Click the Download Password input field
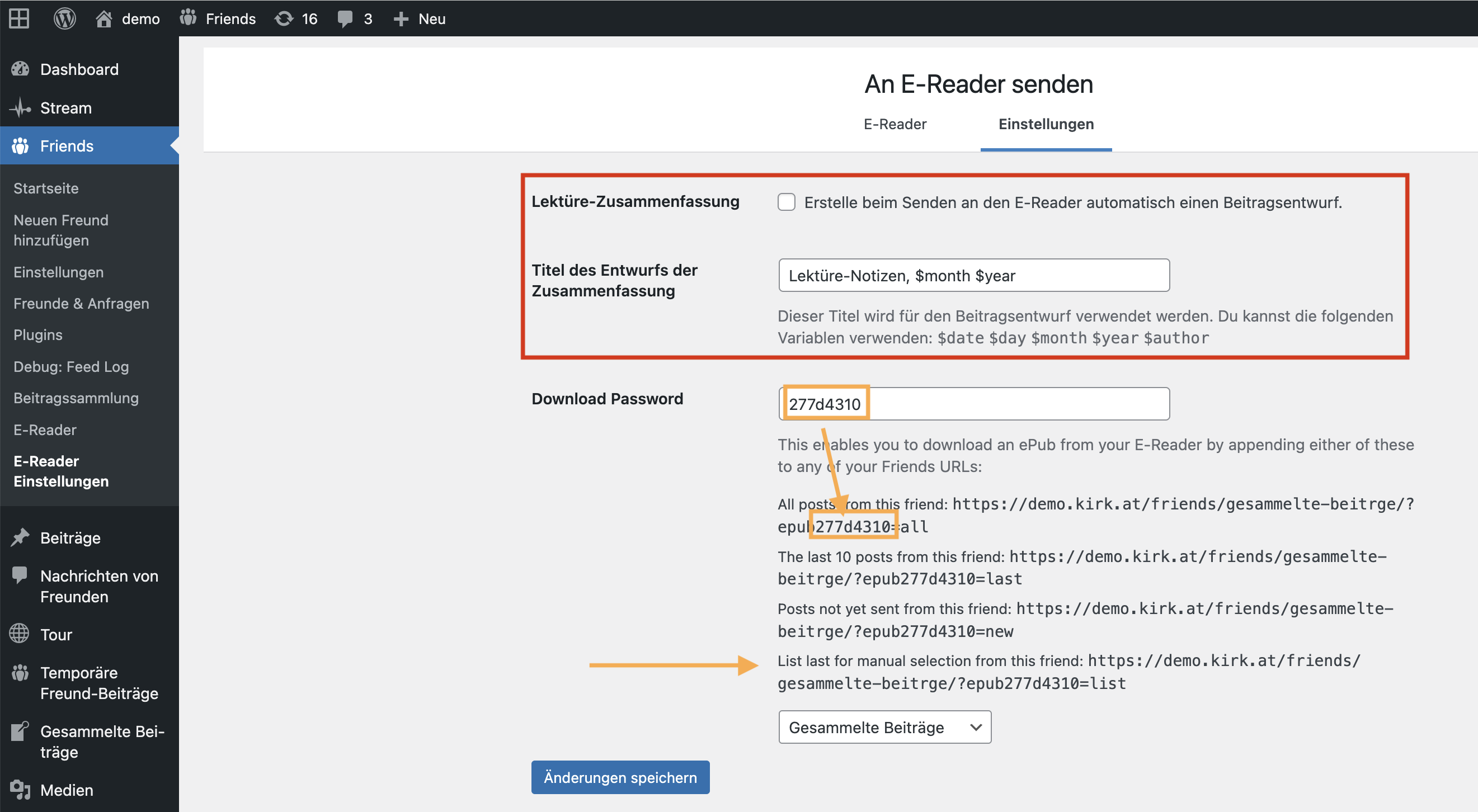 (973, 404)
